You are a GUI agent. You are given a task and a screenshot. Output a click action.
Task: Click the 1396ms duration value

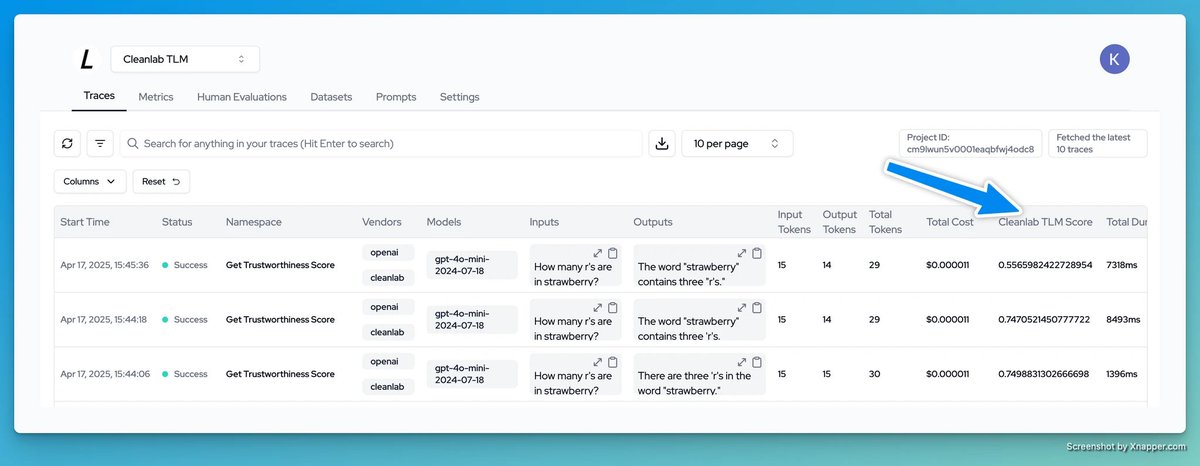1123,374
